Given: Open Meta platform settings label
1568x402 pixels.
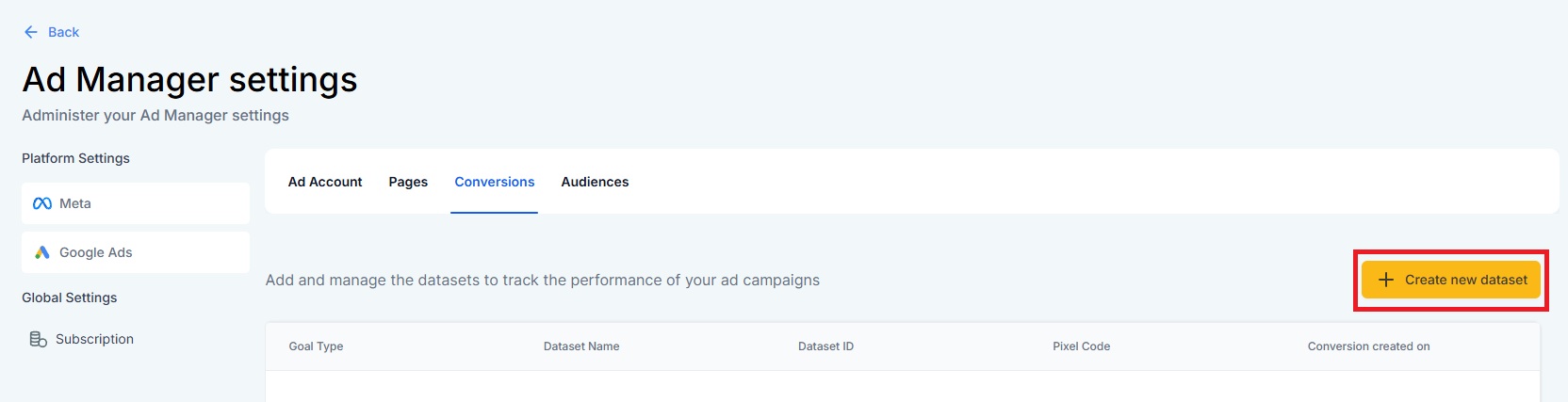Looking at the screenshot, I should tap(75, 203).
